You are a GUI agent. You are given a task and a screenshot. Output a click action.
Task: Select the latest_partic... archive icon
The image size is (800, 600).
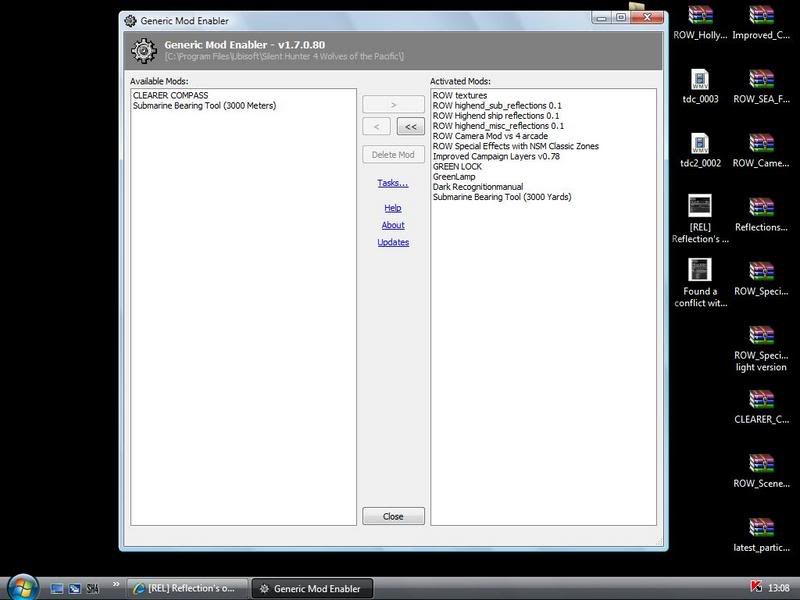[761, 535]
